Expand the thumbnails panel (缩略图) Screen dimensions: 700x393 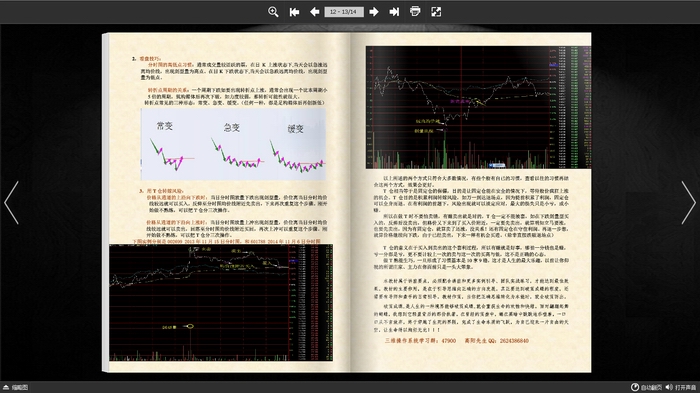[16, 387]
